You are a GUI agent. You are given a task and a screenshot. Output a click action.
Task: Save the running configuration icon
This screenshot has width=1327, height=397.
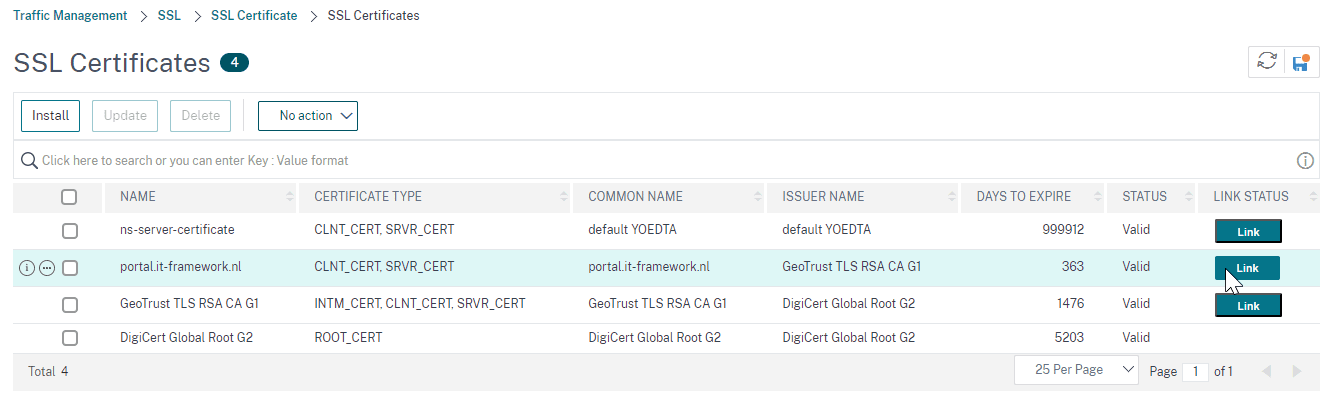coord(1300,62)
